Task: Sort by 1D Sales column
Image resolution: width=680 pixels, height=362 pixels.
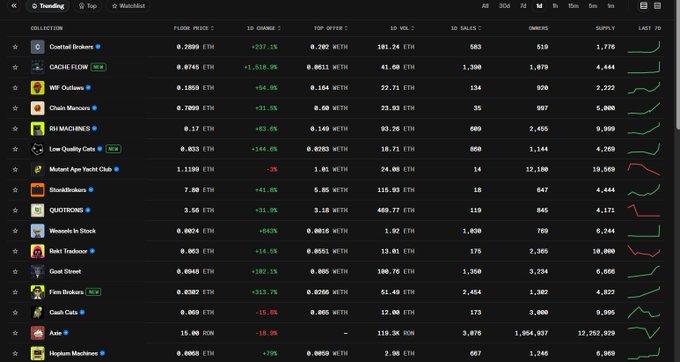Action: pyautogui.click(x=466, y=28)
